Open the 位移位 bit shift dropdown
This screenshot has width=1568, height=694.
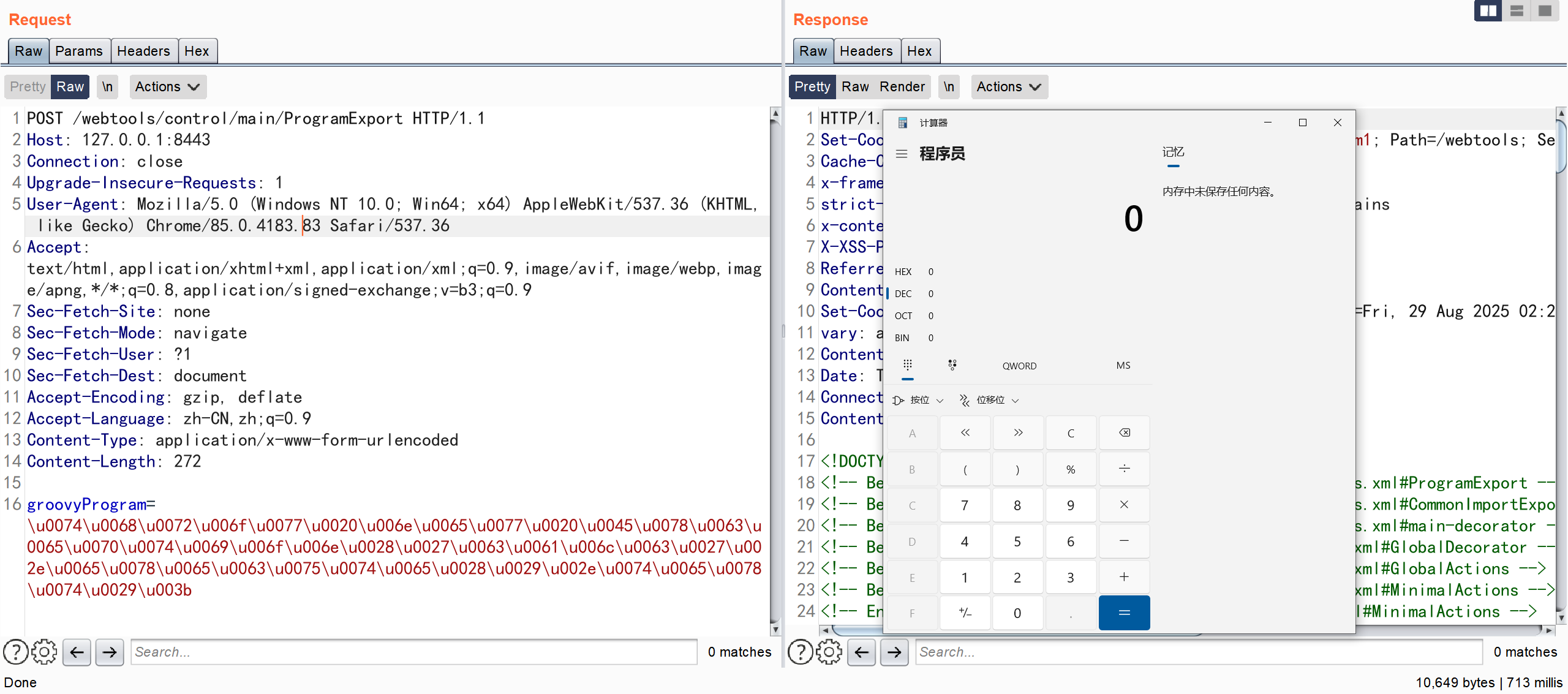989,400
